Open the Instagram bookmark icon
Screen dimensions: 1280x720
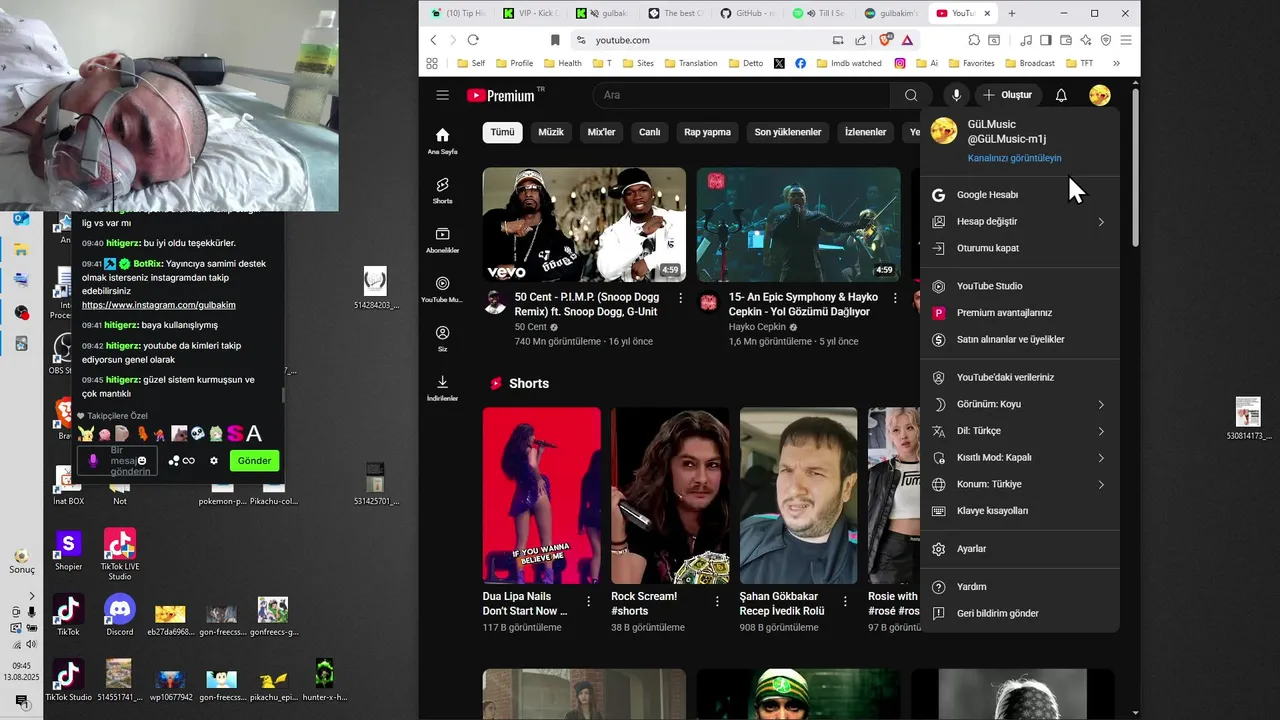click(x=900, y=63)
